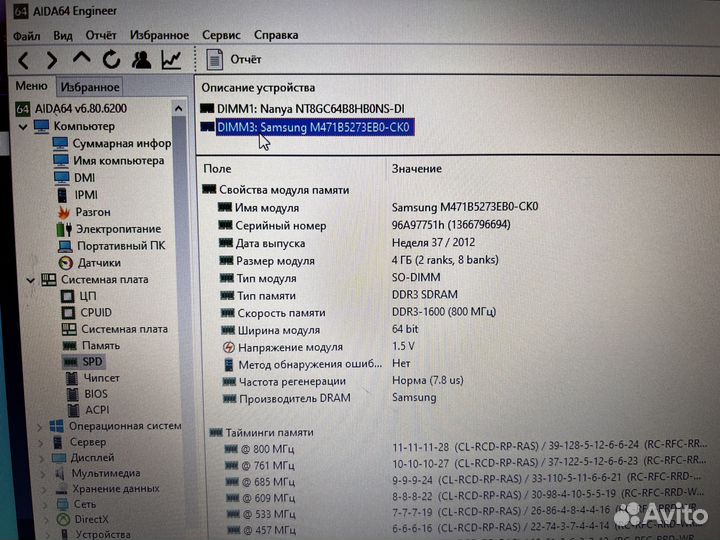Image resolution: width=720 pixels, height=540 pixels.
Task: Expand the DirectX tree branch
Action: [47, 520]
